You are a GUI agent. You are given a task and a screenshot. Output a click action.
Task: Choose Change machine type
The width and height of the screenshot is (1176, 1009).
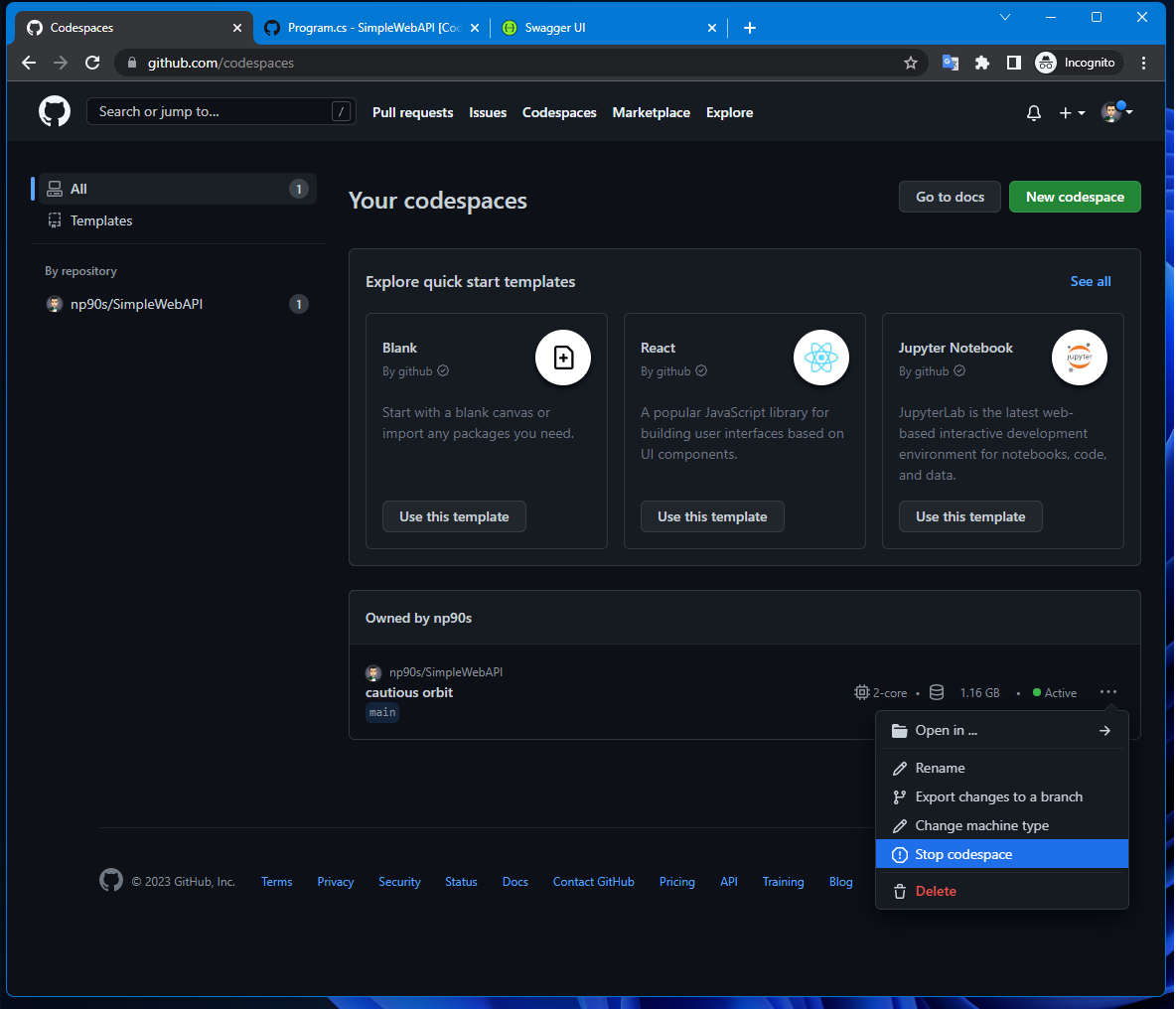tap(1001, 825)
